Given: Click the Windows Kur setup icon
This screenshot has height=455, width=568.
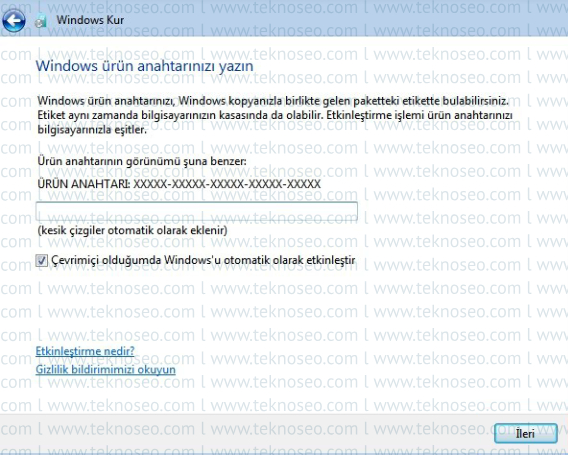Looking at the screenshot, I should pyautogui.click(x=41, y=21).
